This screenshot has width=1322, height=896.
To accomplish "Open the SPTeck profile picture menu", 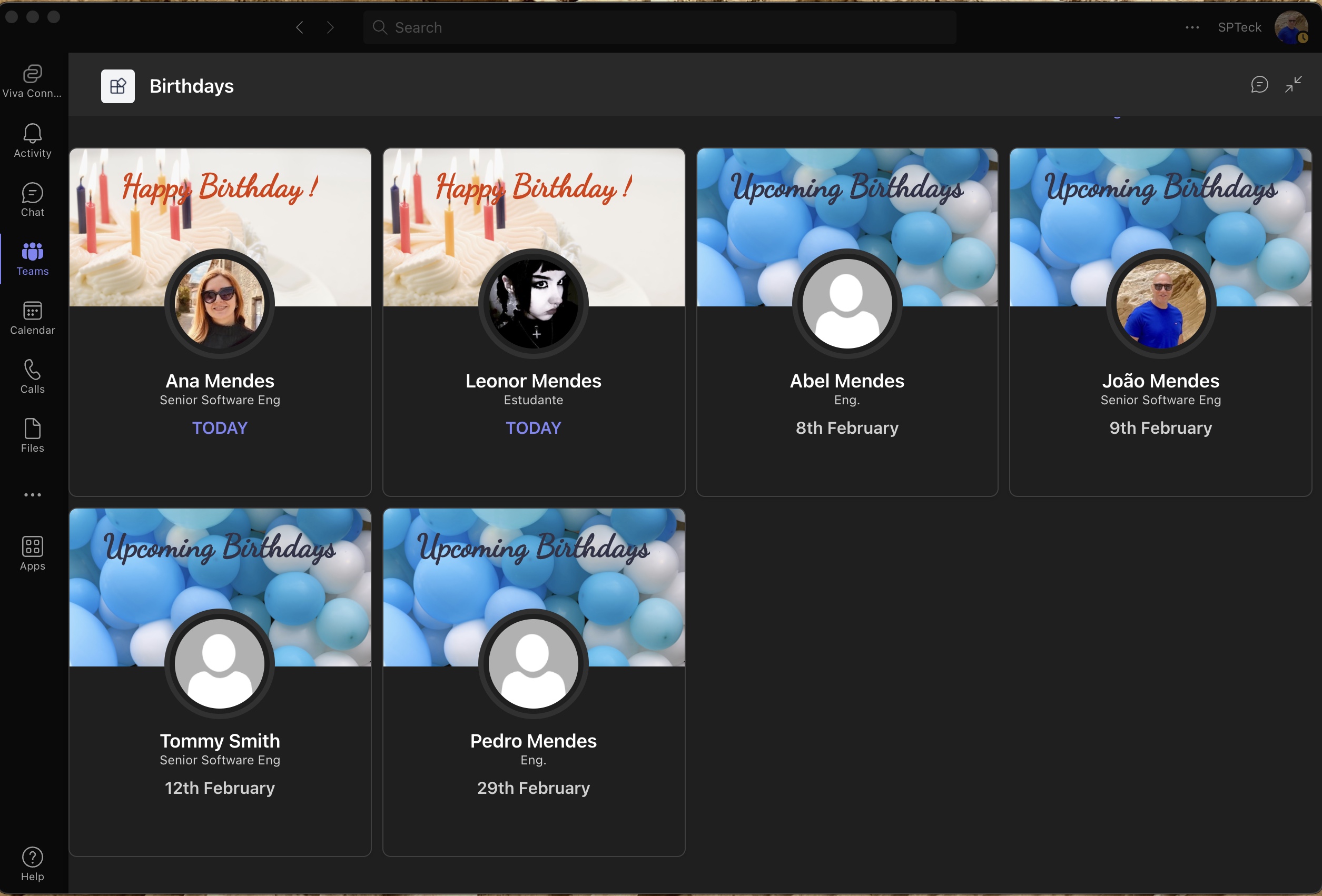I will [1291, 27].
